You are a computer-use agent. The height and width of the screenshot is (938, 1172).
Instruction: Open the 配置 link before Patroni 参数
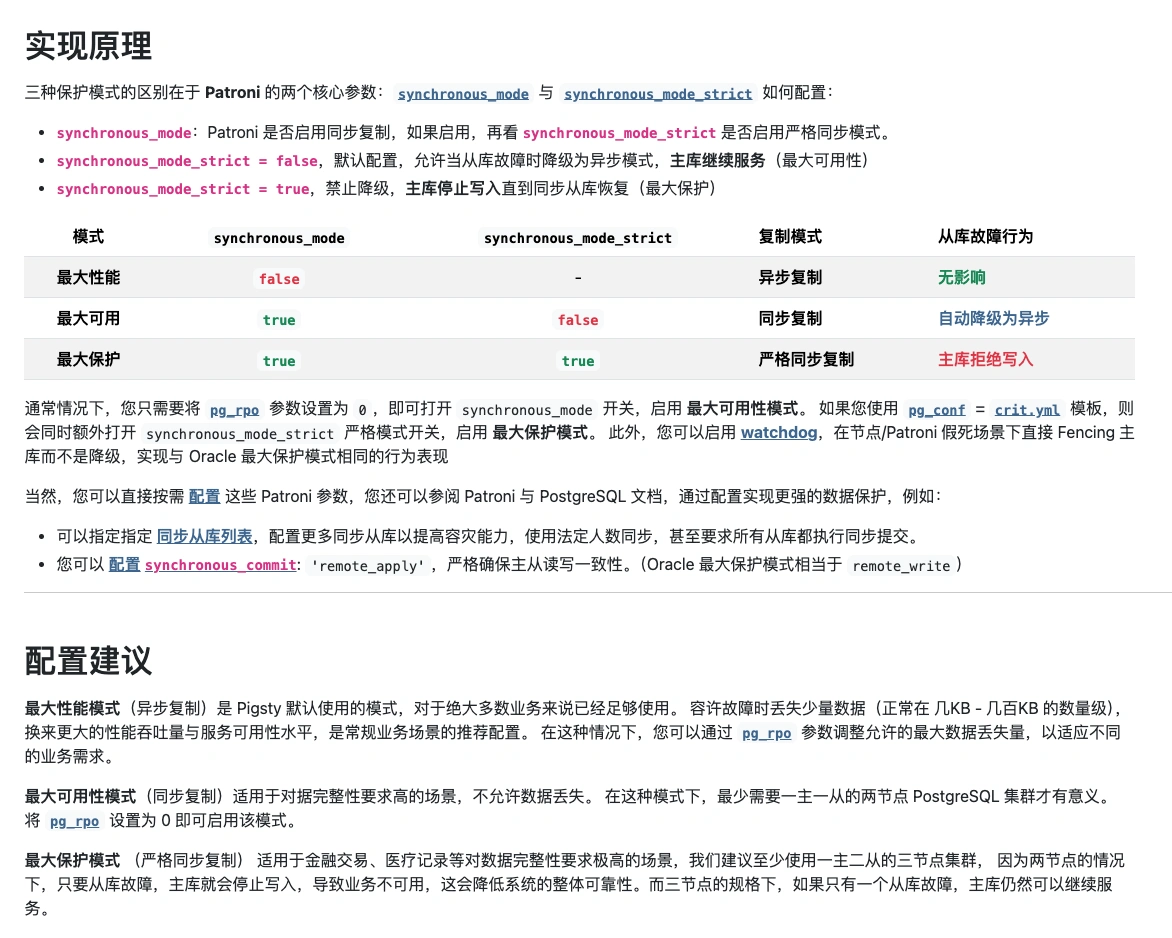204,496
